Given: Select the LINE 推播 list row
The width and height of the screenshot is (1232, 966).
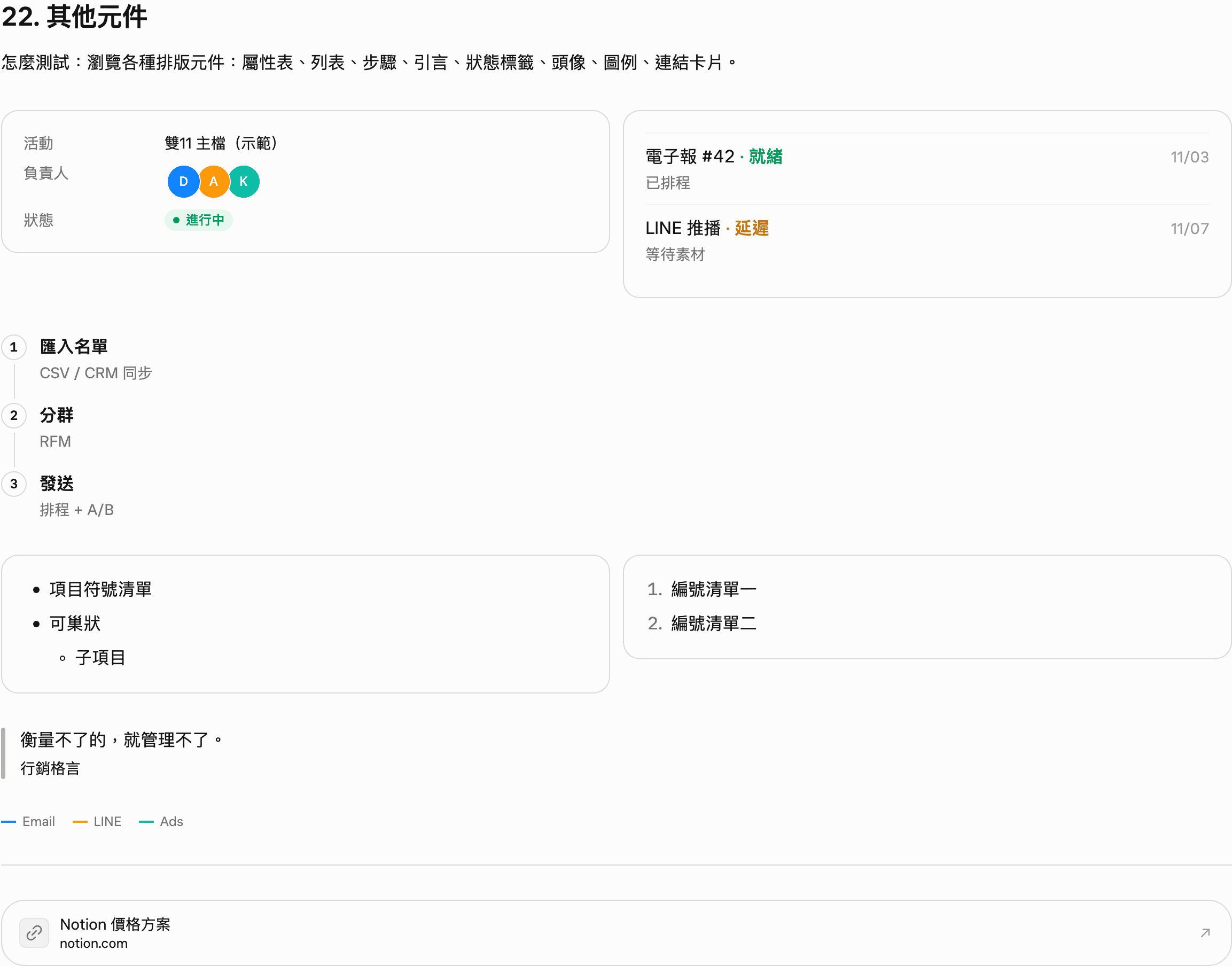Looking at the screenshot, I should click(927, 240).
